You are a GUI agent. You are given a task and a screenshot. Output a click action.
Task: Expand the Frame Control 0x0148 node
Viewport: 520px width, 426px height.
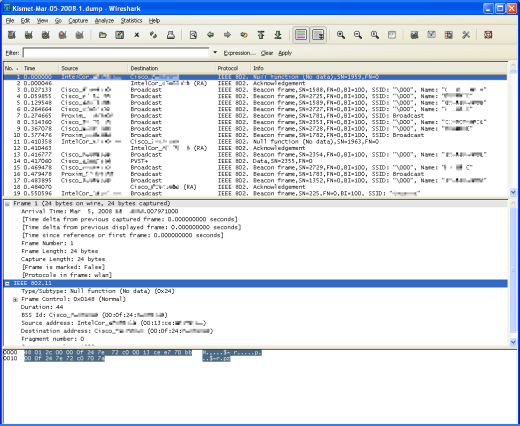pyautogui.click(x=15, y=299)
